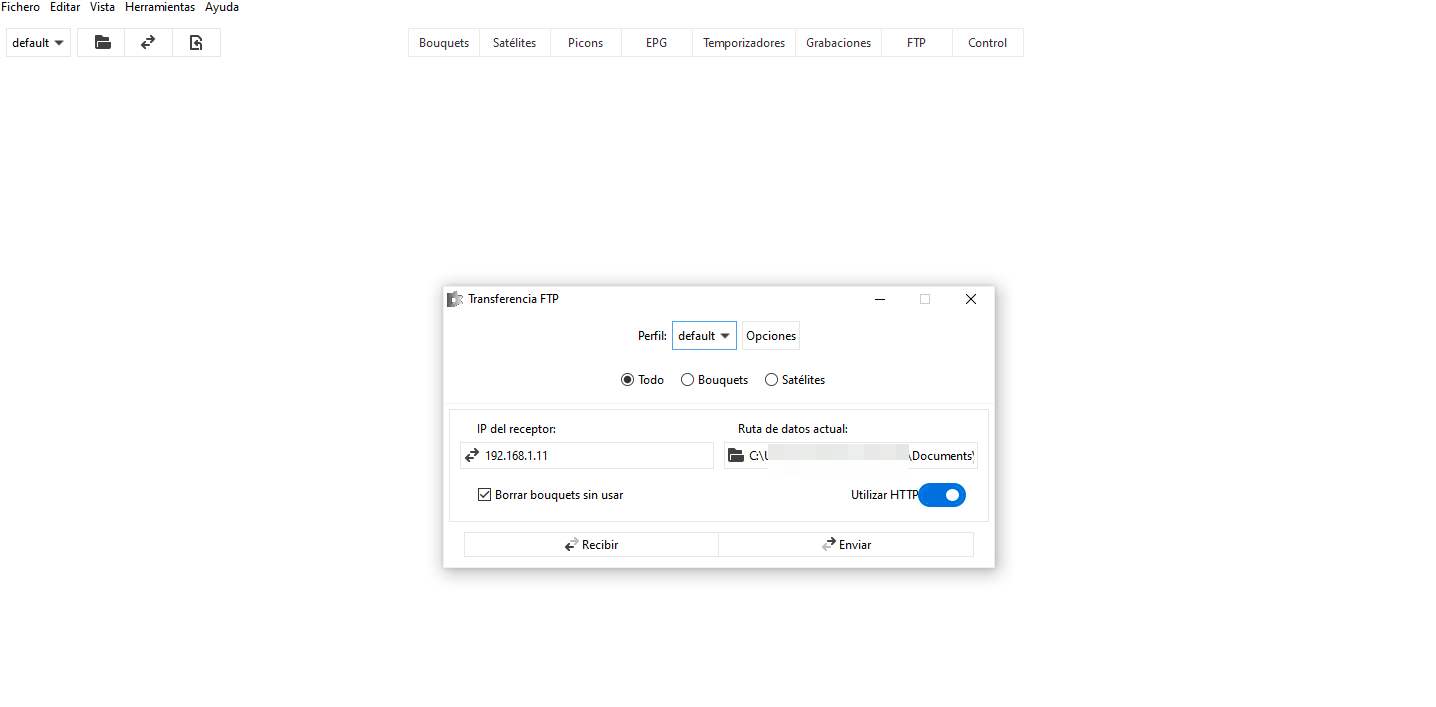The image size is (1436, 707).
Task: Choose the Satélites radio option
Action: 771,380
